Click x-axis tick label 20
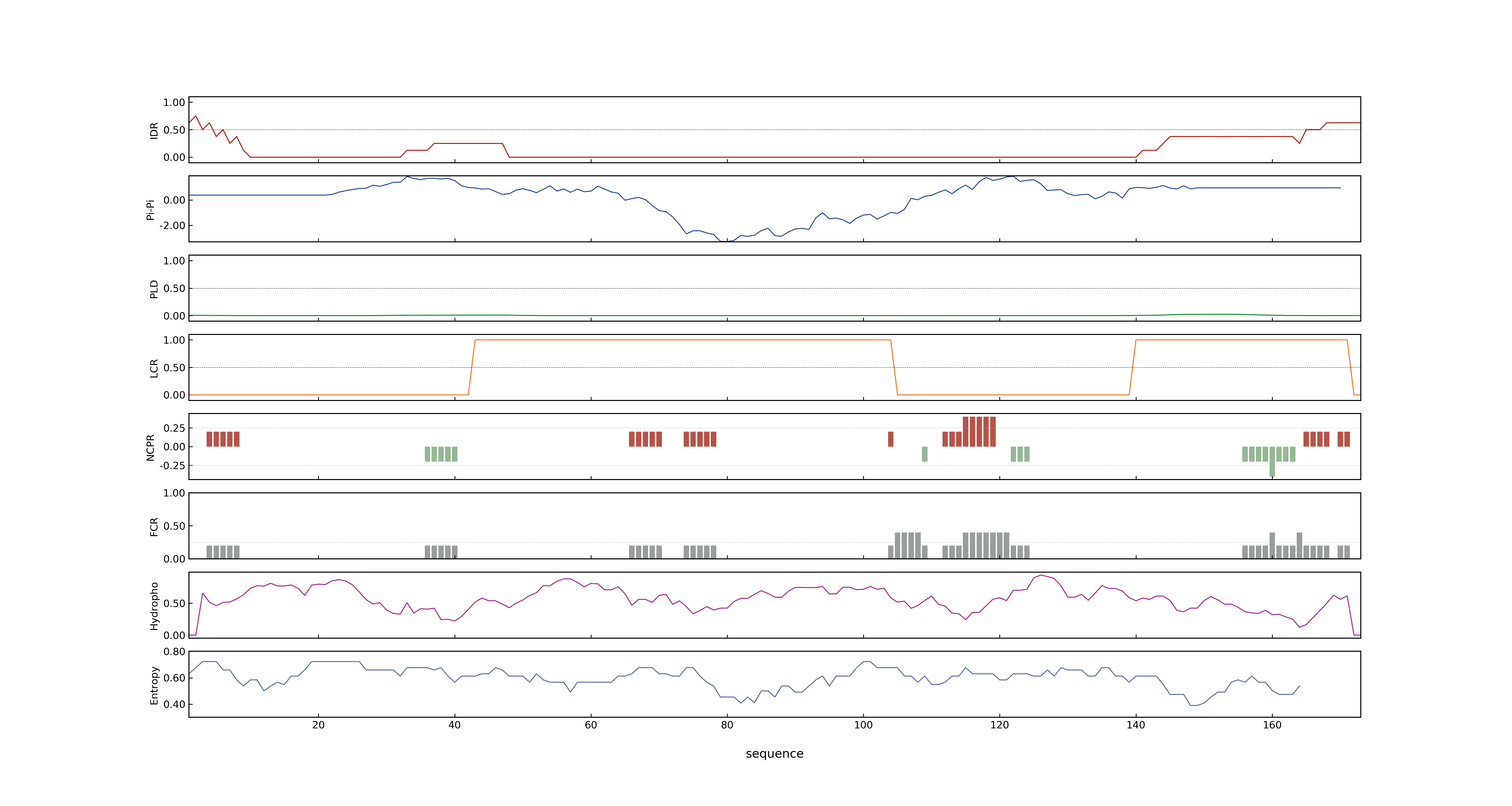The width and height of the screenshot is (1512, 806). click(318, 725)
